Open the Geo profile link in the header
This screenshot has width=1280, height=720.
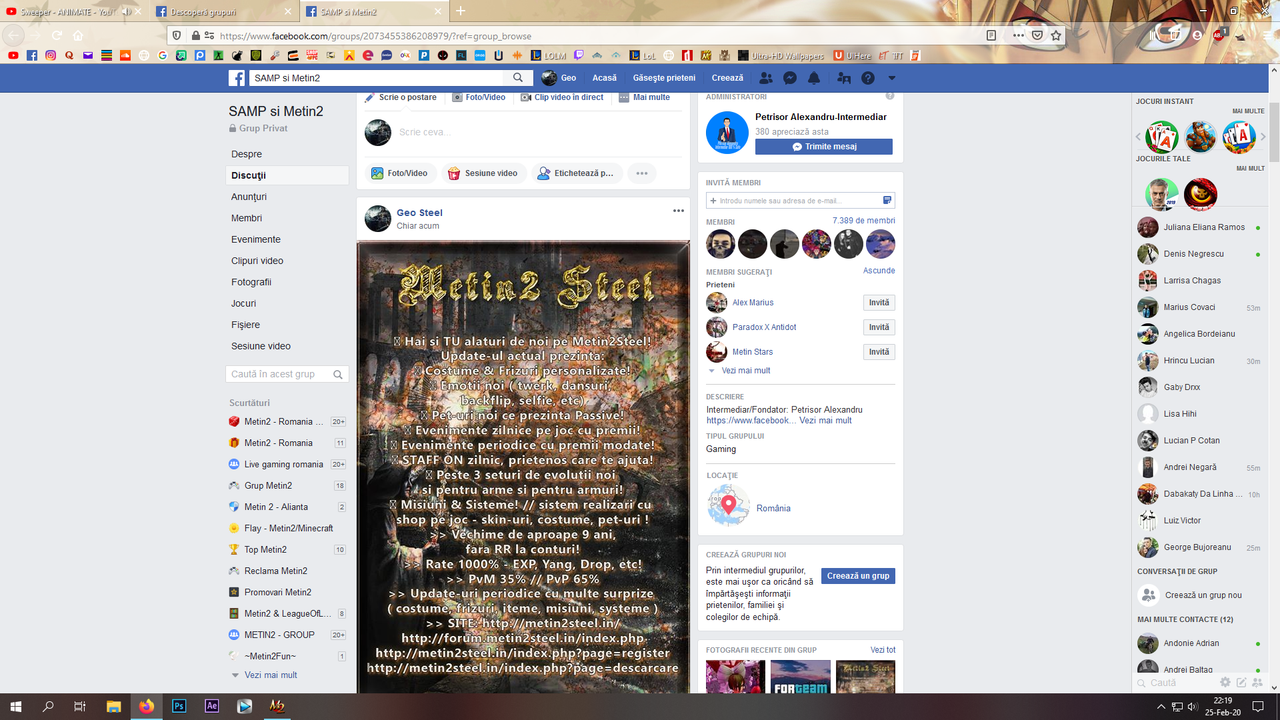pyautogui.click(x=559, y=78)
